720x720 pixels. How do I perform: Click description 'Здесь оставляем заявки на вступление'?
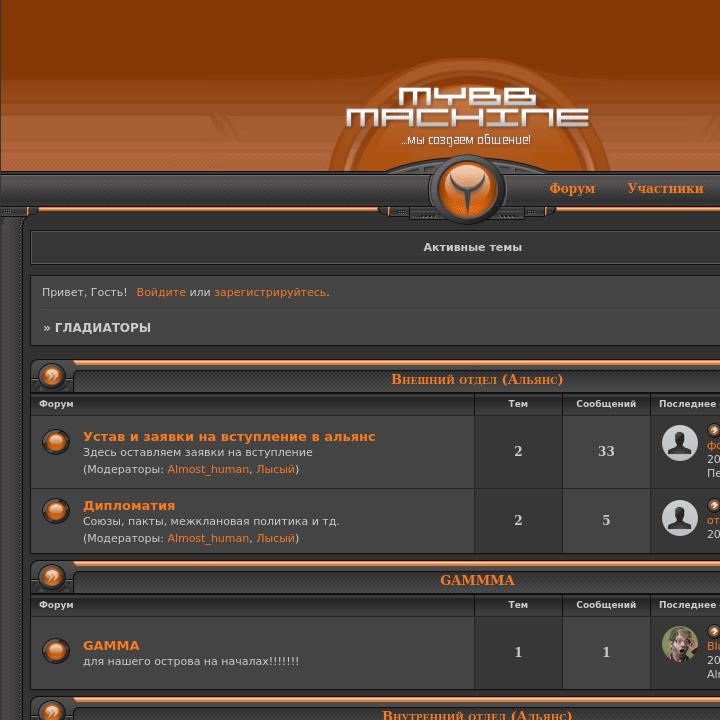[197, 452]
